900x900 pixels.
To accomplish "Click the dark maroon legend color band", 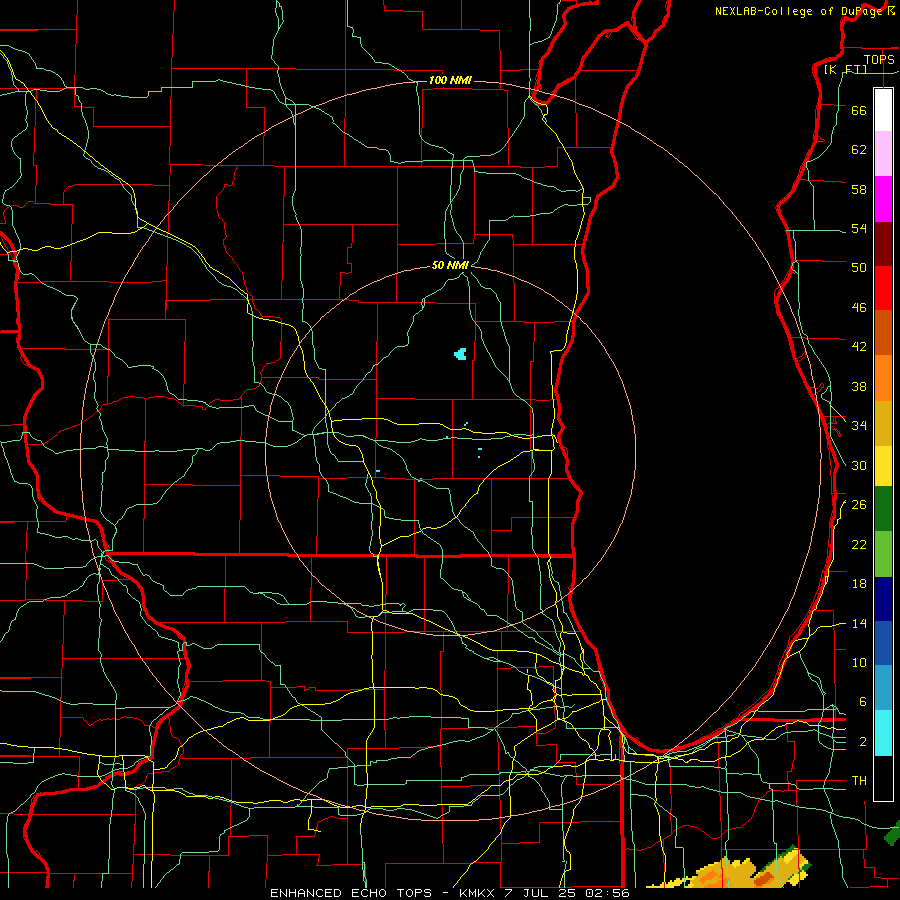I will tap(883, 244).
